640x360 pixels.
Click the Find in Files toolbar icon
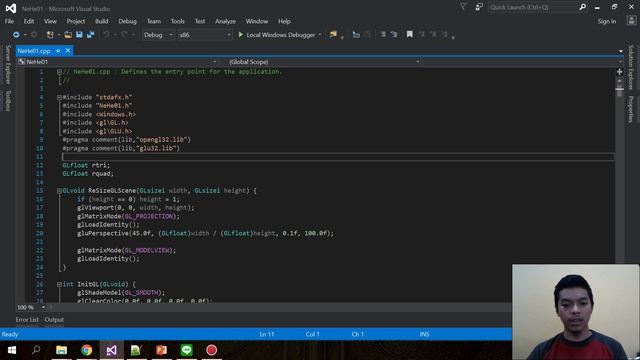[333, 35]
